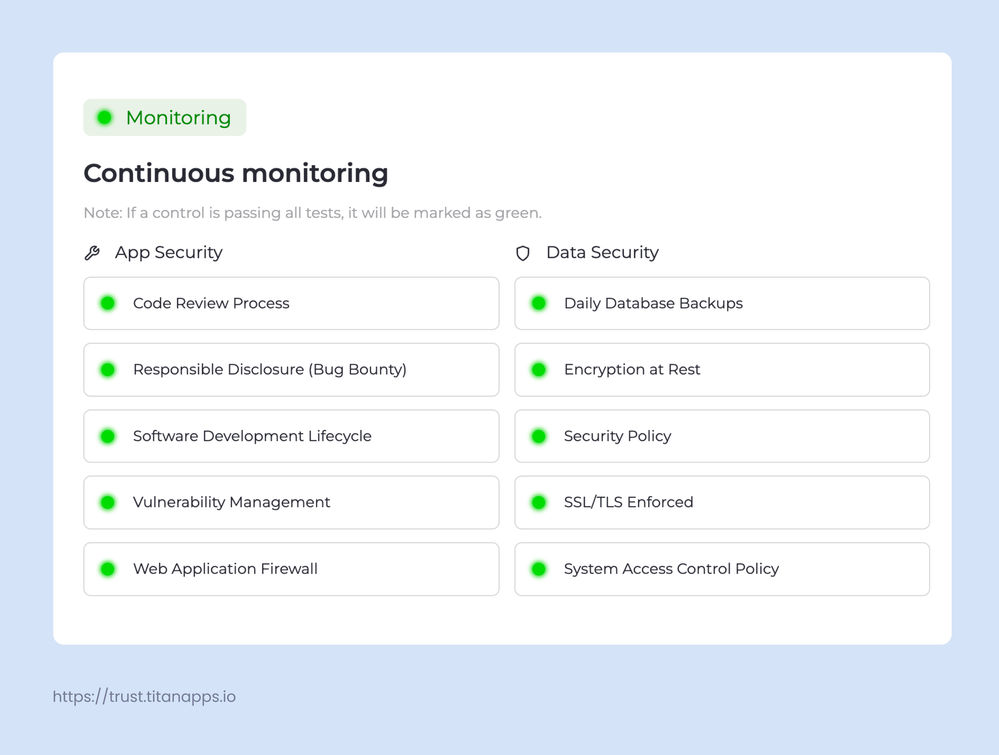Select the App Security section header
Screen dimensions: 999x755
(x=167, y=253)
